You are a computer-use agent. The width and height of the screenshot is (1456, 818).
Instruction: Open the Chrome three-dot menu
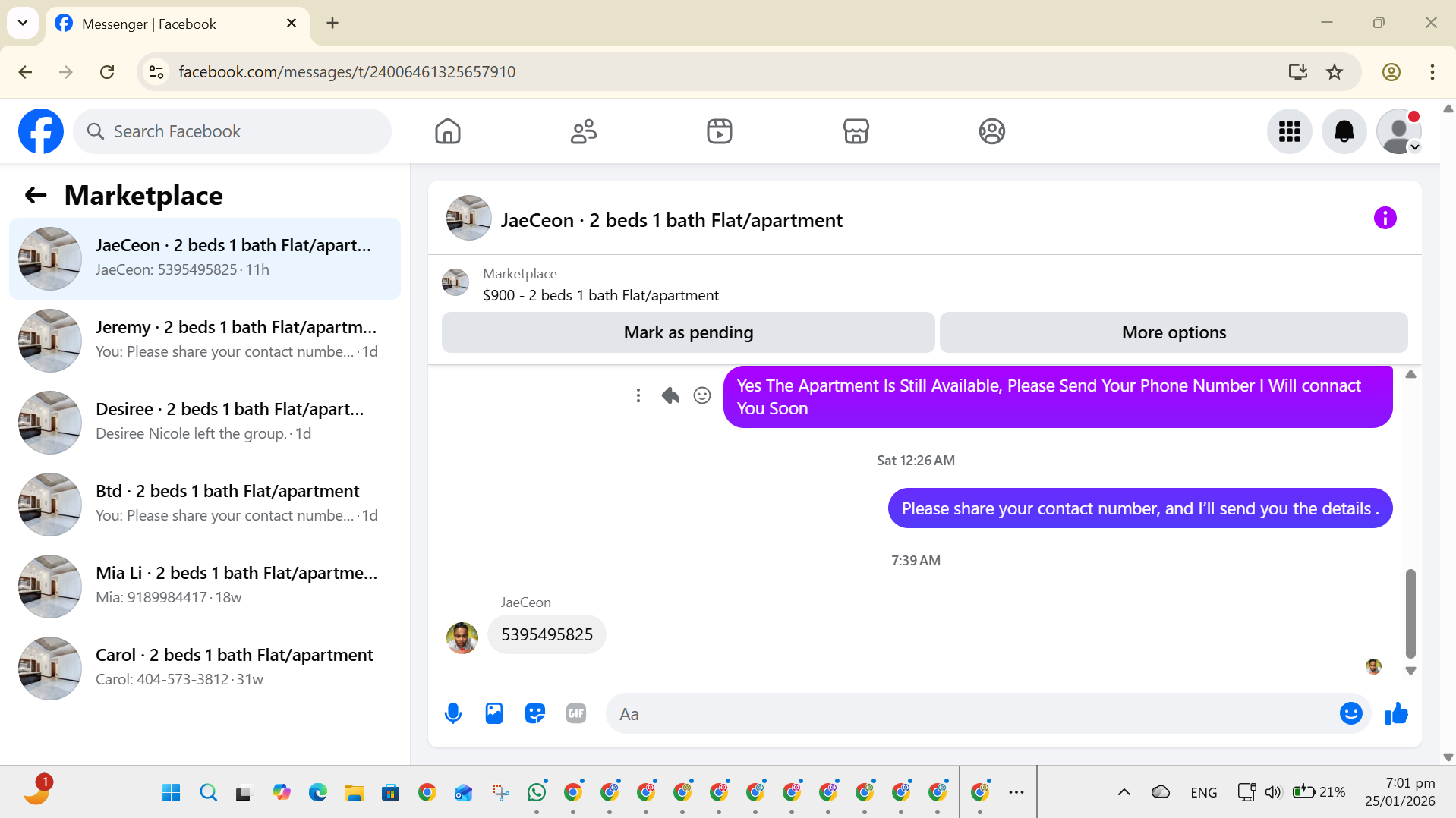click(x=1432, y=72)
